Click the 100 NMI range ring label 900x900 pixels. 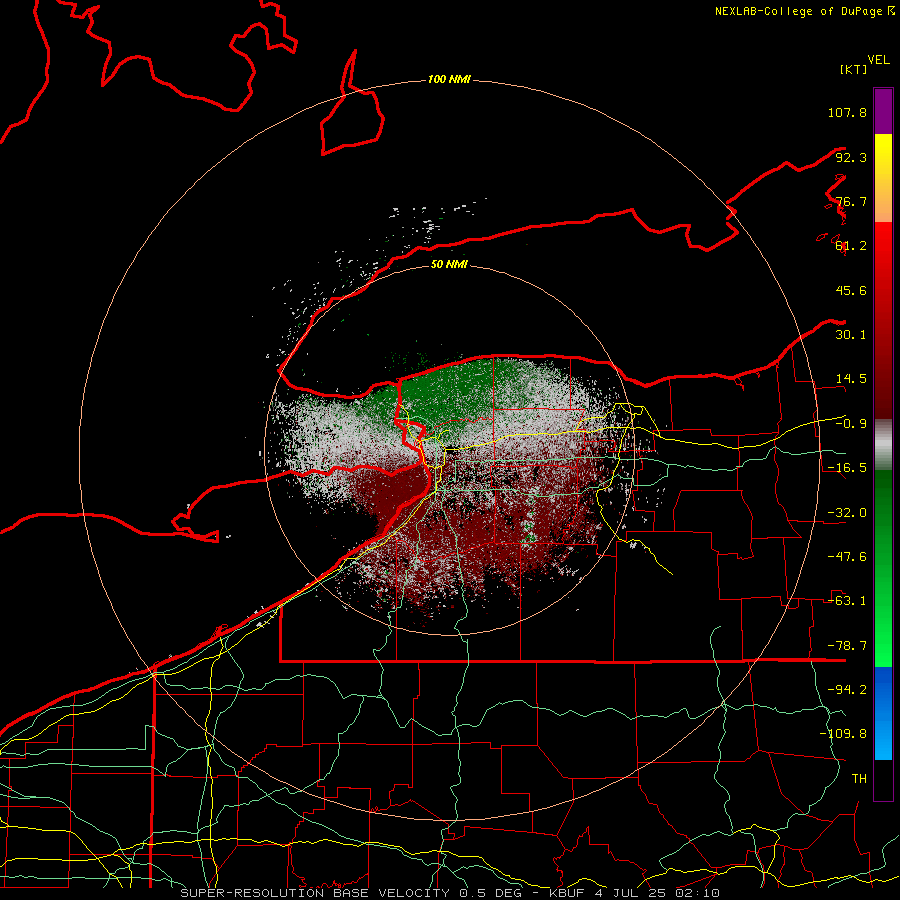coord(449,79)
